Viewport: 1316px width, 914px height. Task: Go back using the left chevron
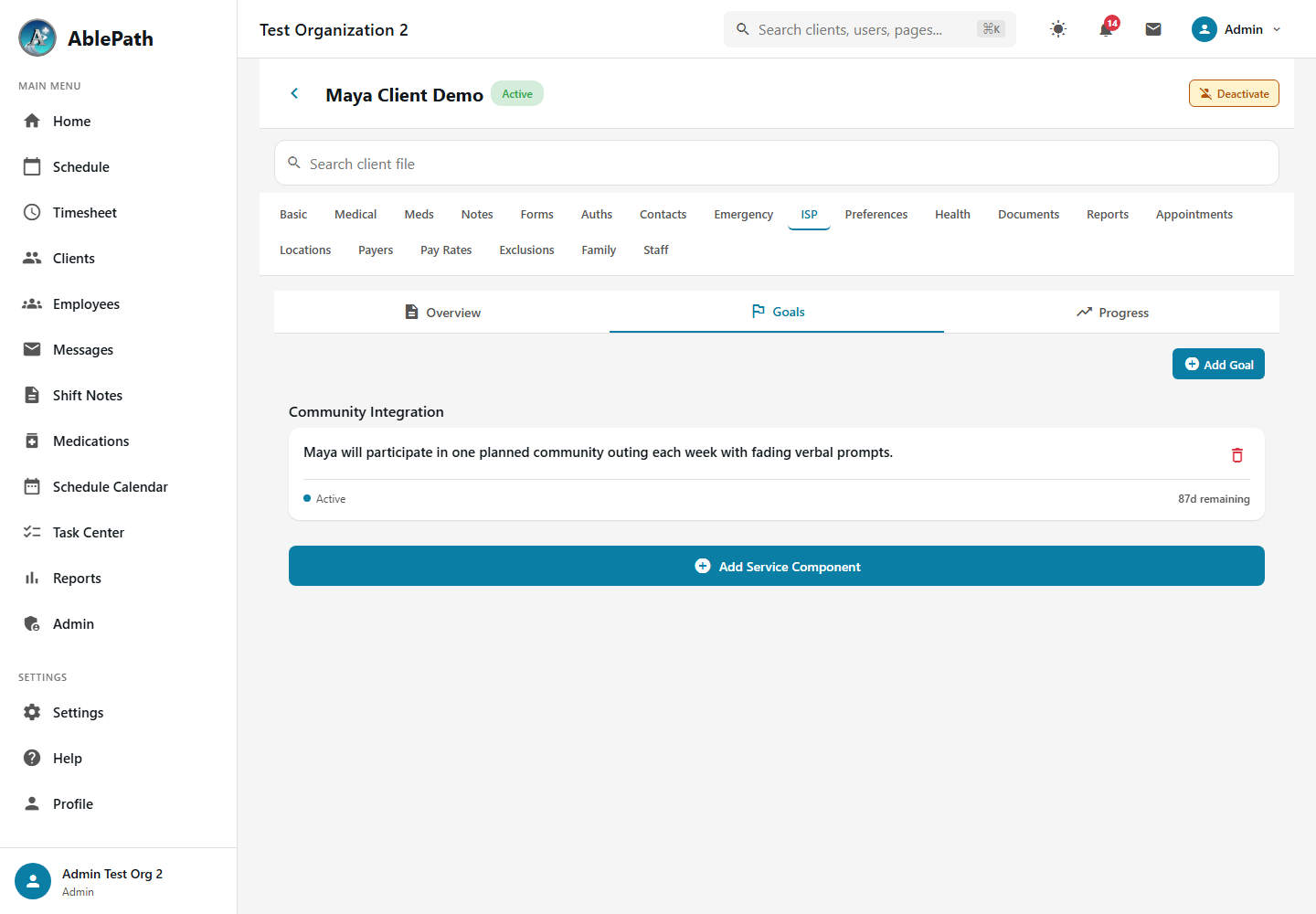coord(294,93)
